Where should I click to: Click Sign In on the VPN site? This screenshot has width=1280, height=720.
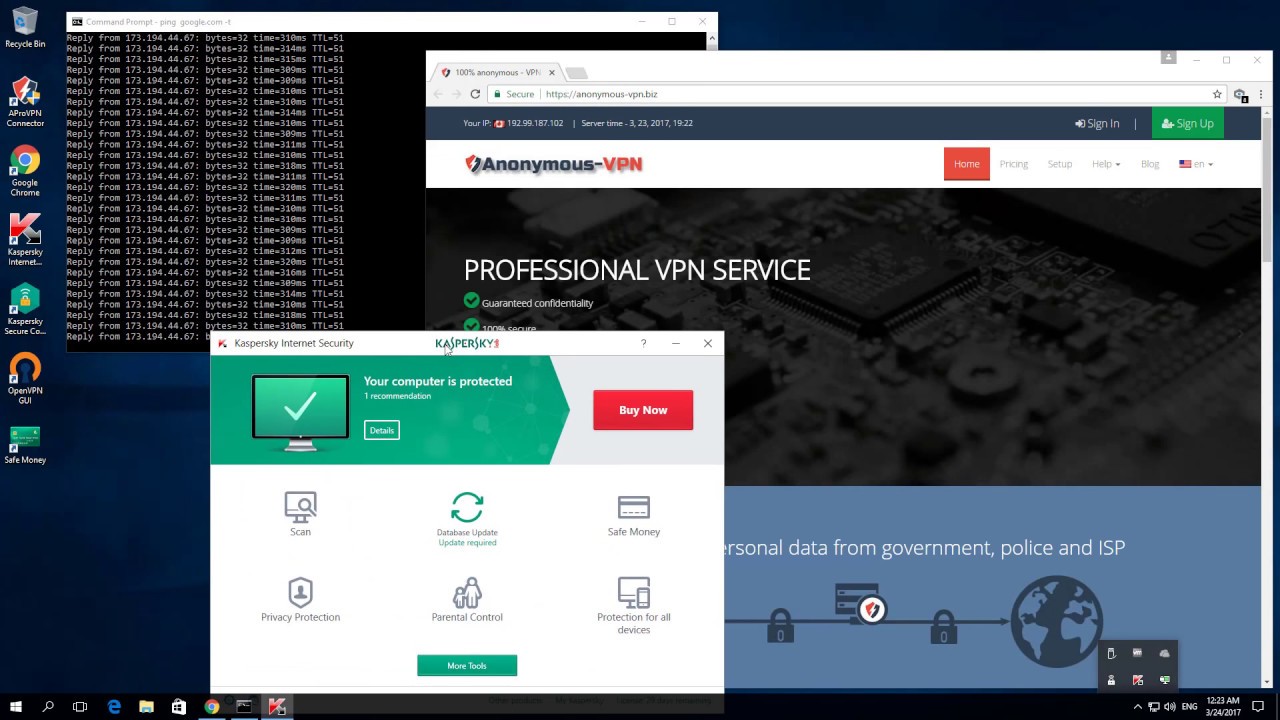click(x=1097, y=123)
